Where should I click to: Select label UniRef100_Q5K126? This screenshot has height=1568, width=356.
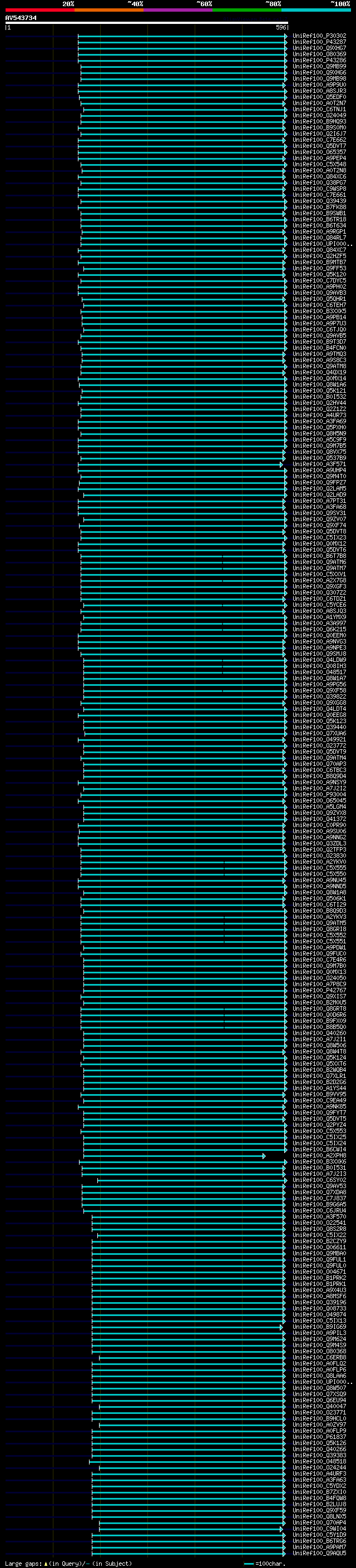point(319,1443)
